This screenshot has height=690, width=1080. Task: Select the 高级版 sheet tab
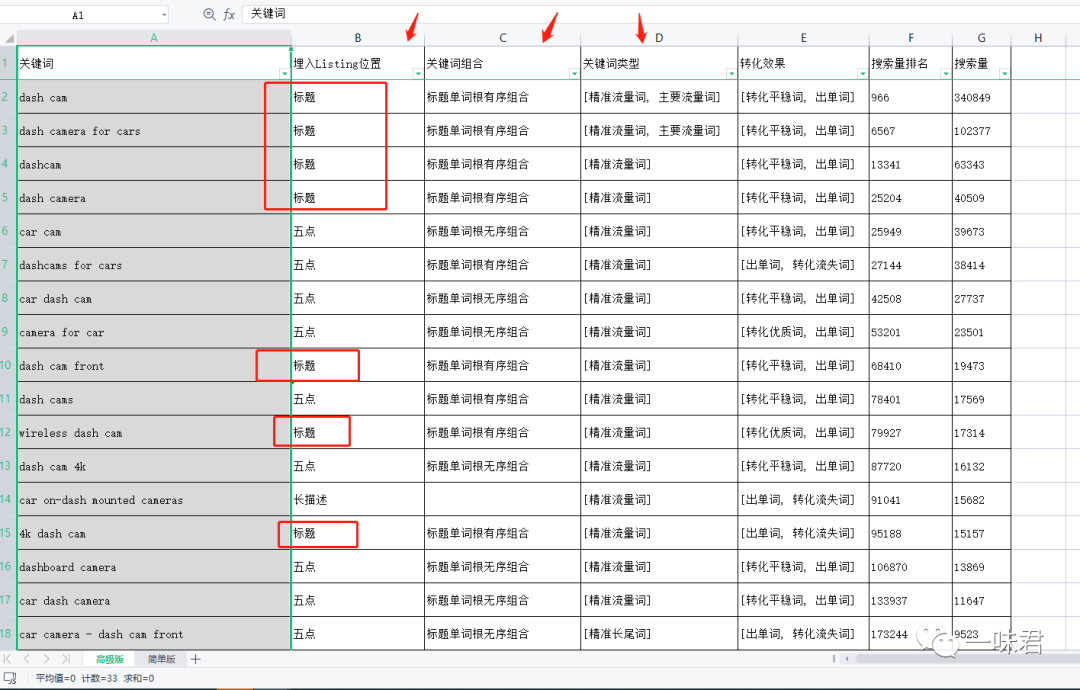110,659
